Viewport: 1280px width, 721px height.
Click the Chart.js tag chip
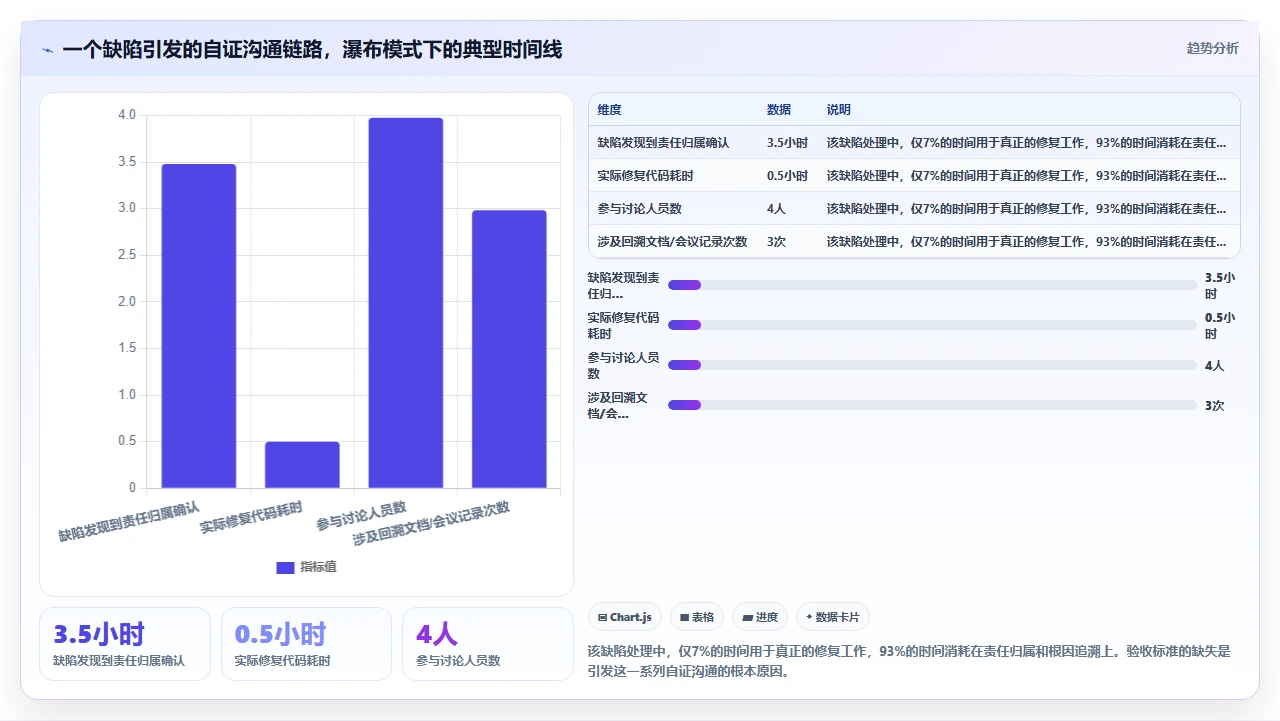tap(625, 617)
